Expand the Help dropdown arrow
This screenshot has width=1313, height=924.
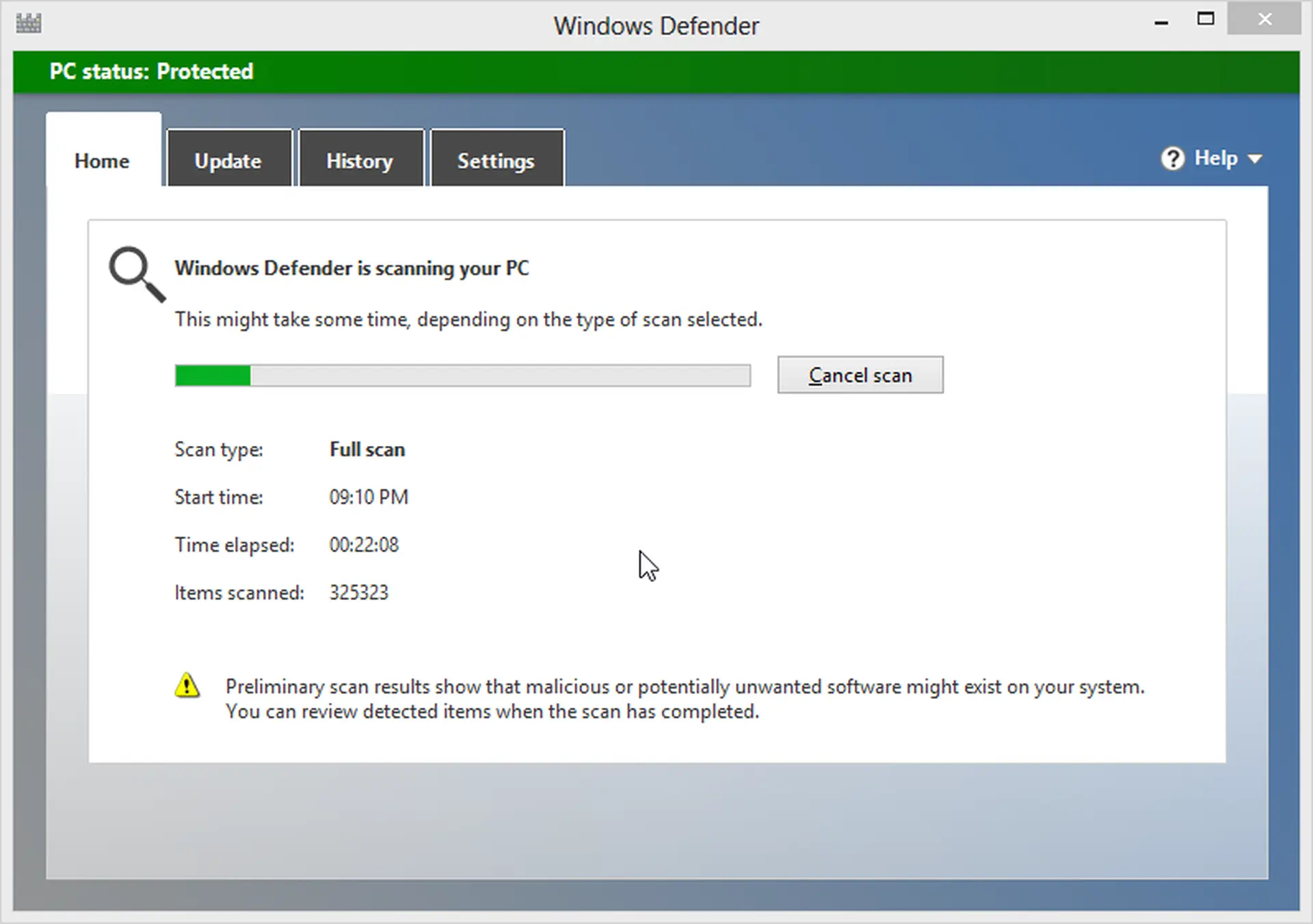[1254, 159]
